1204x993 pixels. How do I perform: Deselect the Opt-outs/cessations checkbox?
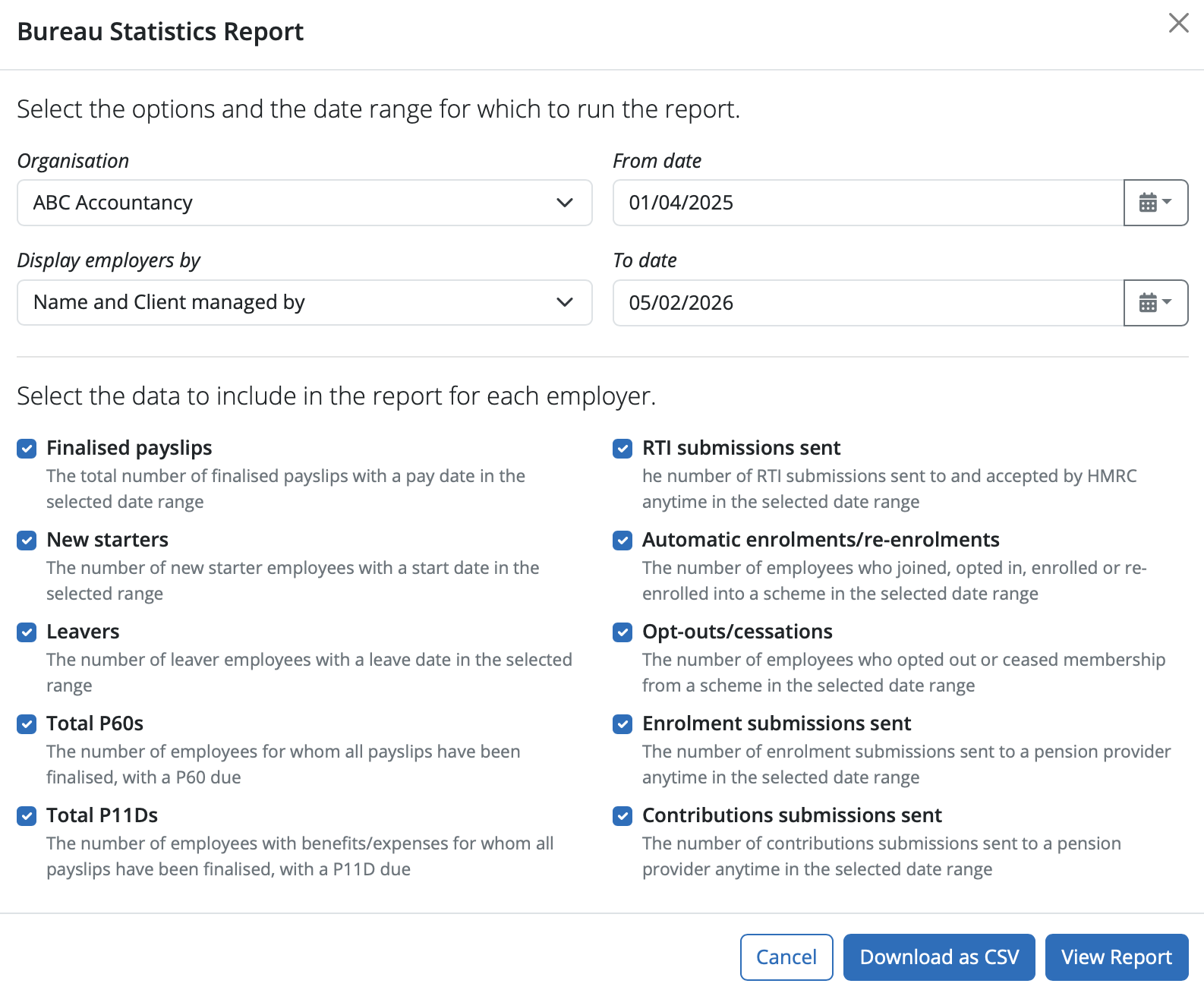point(622,632)
